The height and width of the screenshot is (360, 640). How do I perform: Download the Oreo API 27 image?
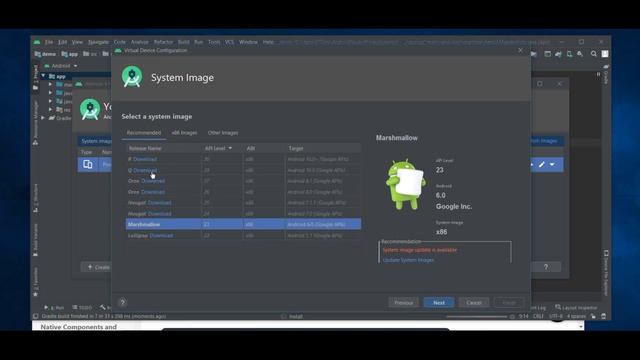153,181
